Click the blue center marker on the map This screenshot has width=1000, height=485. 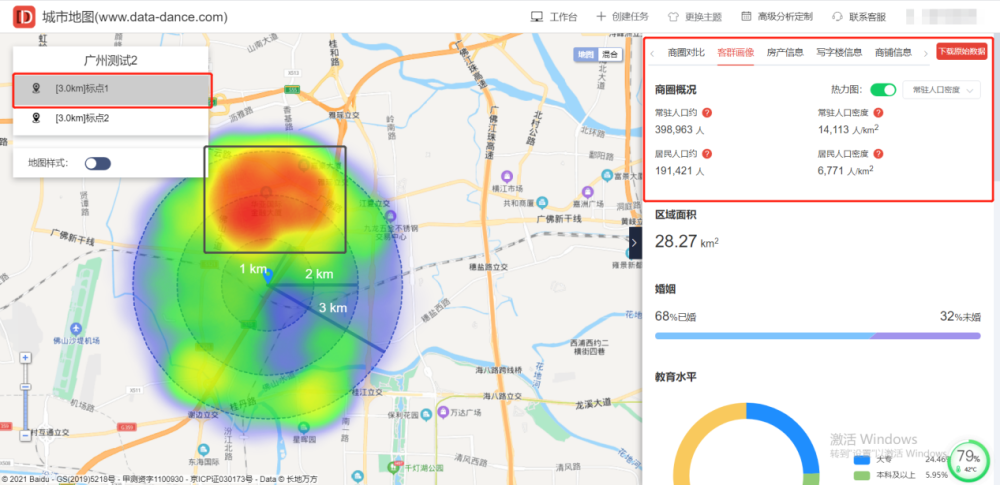click(268, 276)
